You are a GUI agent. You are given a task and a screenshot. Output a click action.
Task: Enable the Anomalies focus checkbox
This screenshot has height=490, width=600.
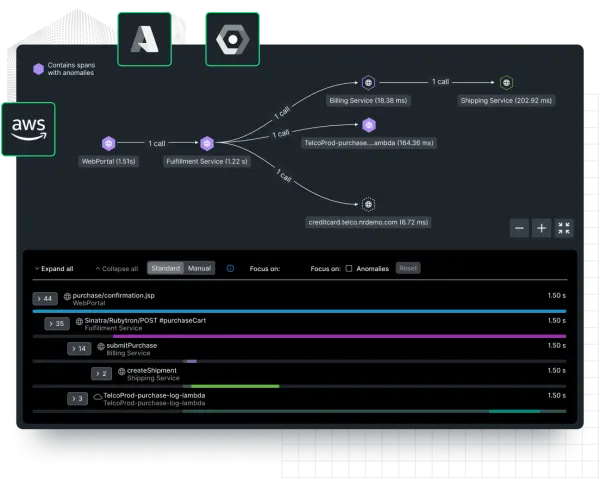349,269
